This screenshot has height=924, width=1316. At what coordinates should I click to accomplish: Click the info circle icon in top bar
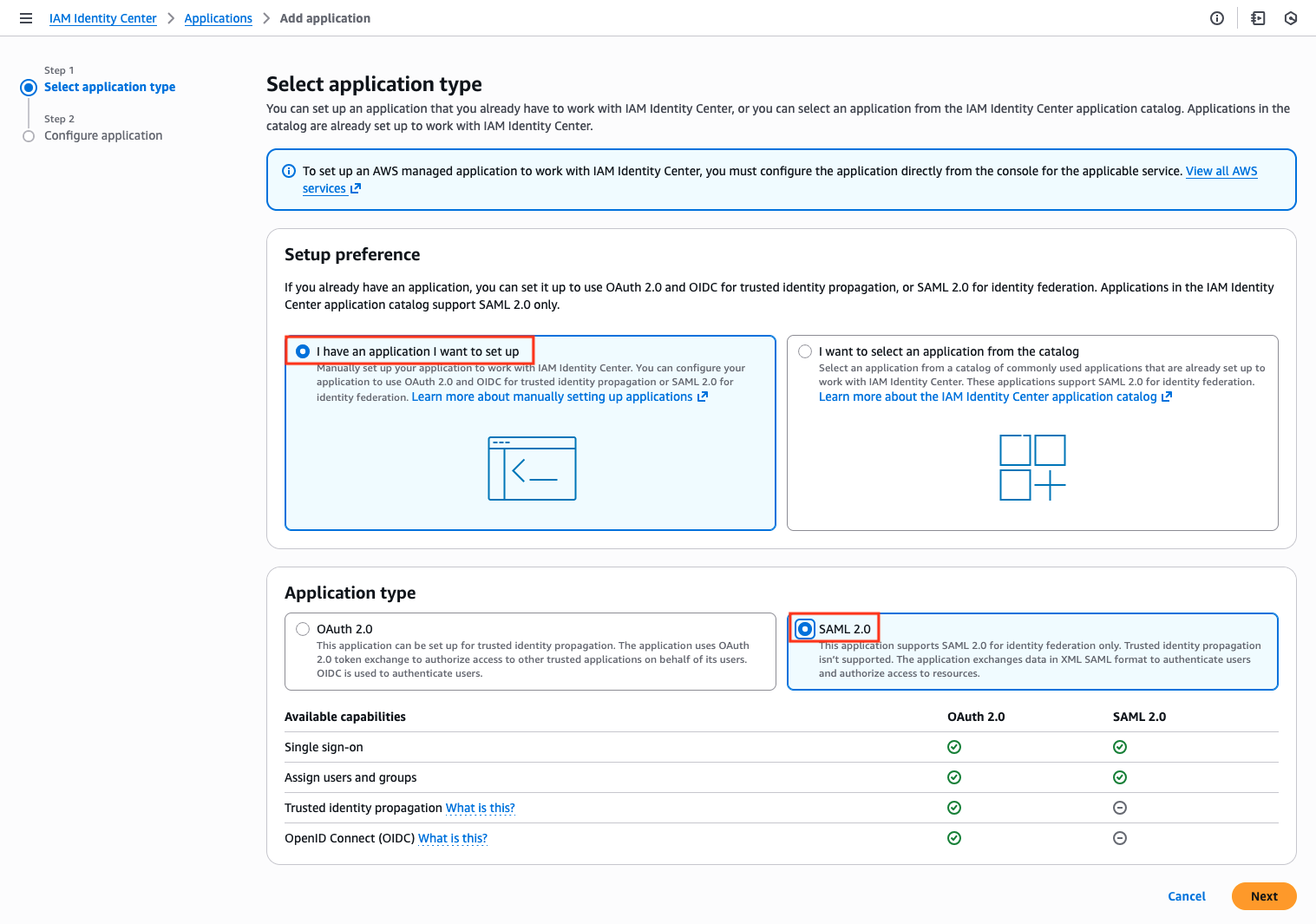(x=1217, y=18)
